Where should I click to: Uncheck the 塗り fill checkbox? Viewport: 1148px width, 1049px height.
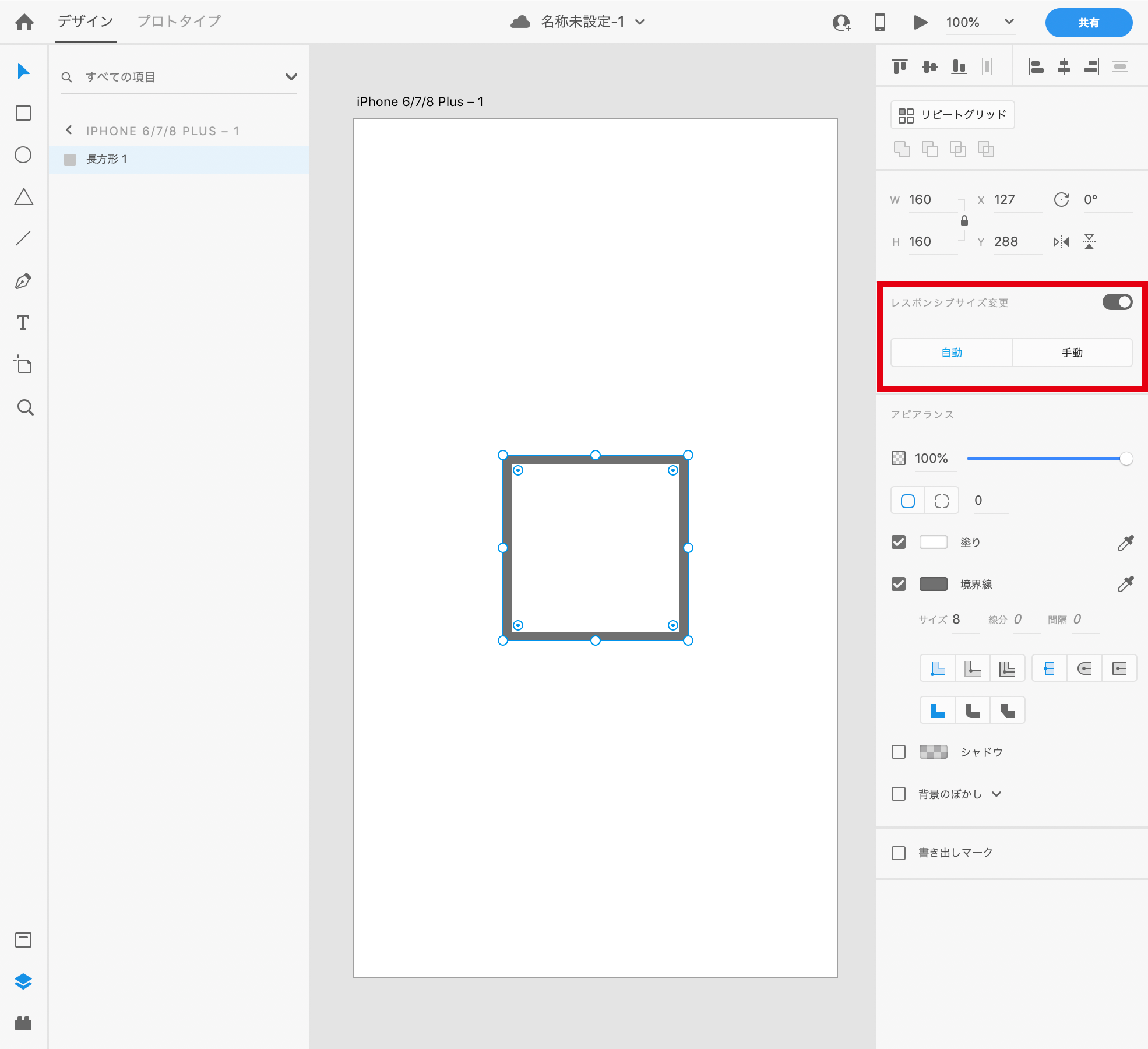click(899, 542)
